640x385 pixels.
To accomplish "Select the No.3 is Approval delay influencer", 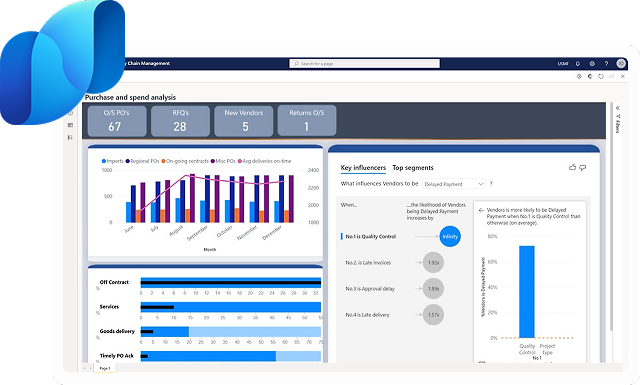I will click(x=370, y=289).
